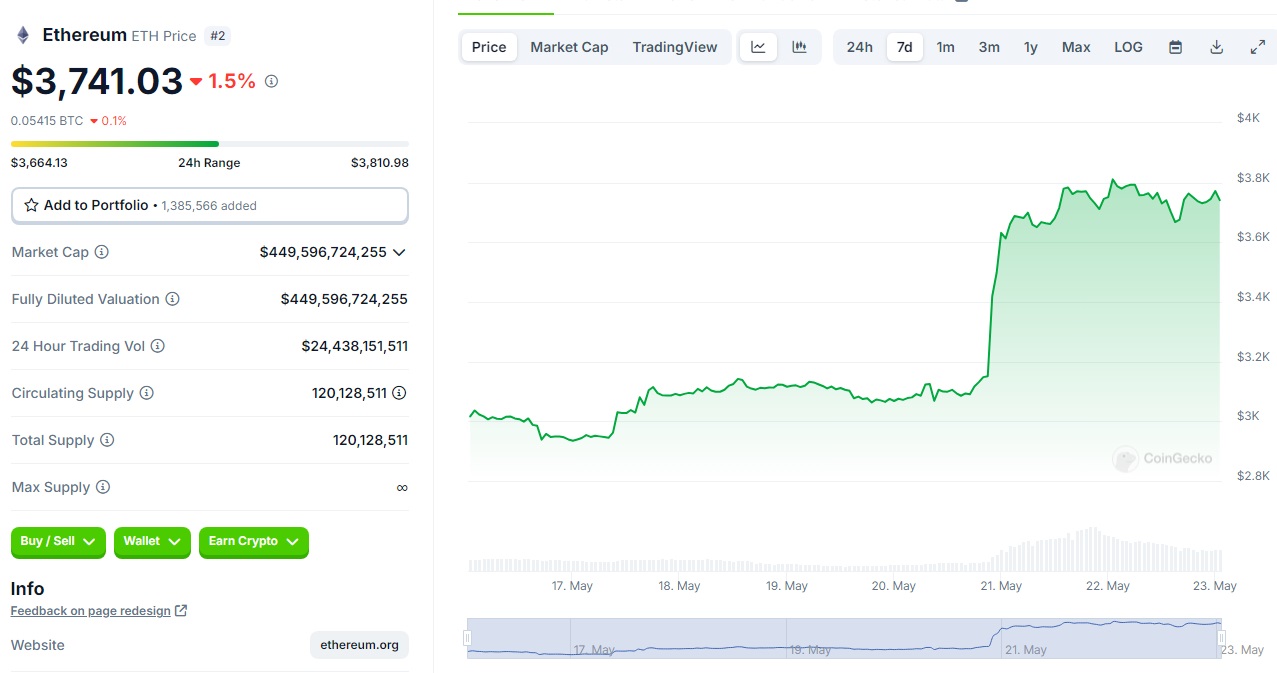
Task: Click the 1,385,566 added text
Action: pos(209,206)
